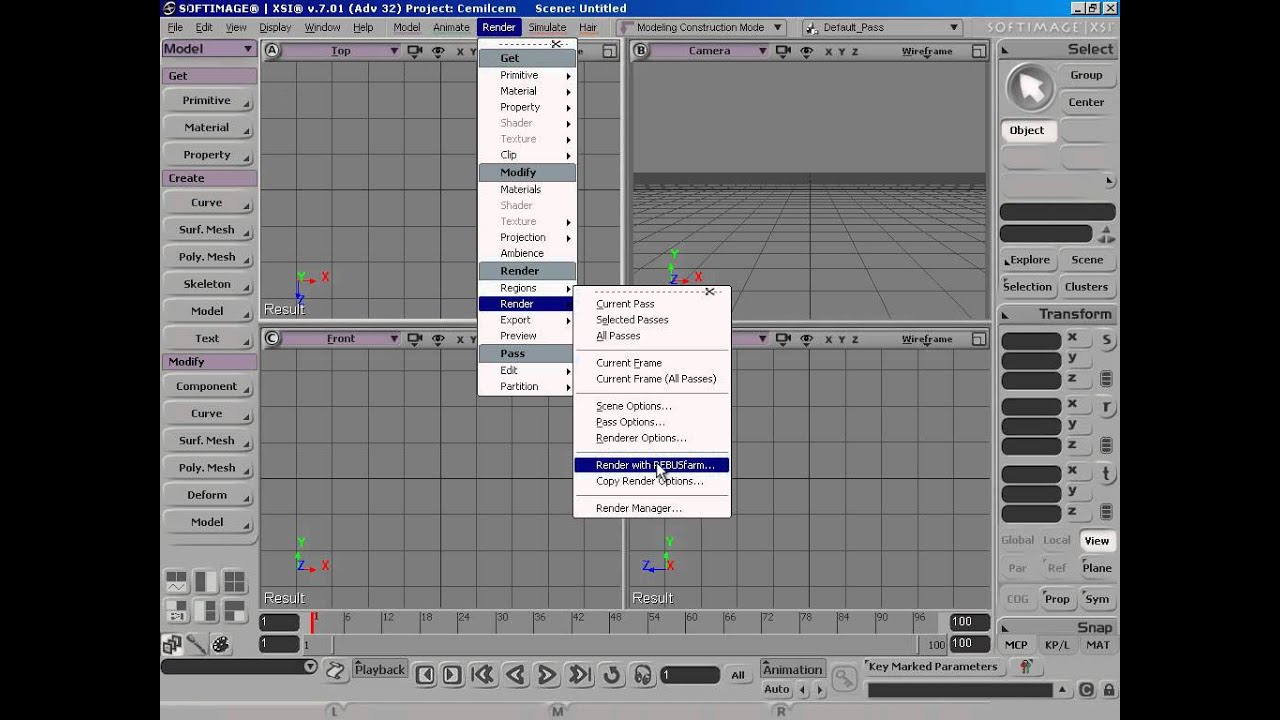Image resolution: width=1280 pixels, height=720 pixels.
Task: Click the Primitive button in Get section
Action: tap(208, 101)
